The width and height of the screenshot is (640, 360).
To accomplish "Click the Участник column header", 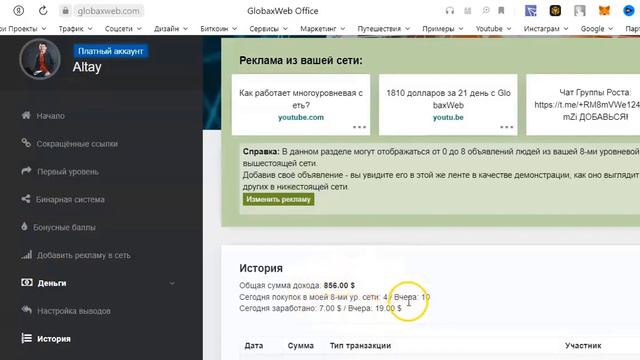I will click(x=583, y=346).
